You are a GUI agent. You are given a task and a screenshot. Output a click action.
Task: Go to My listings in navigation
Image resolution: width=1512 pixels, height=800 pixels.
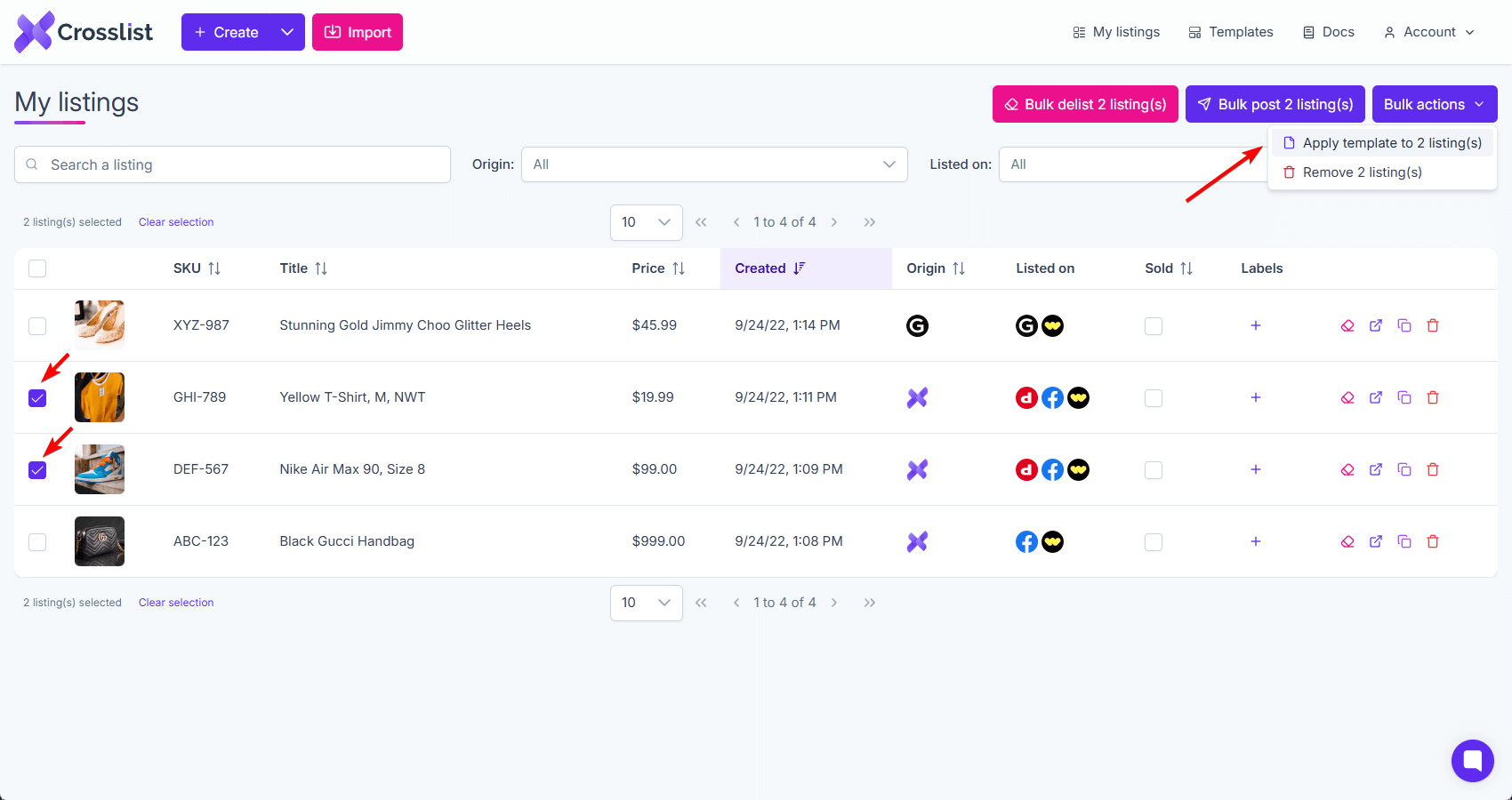pos(1116,32)
